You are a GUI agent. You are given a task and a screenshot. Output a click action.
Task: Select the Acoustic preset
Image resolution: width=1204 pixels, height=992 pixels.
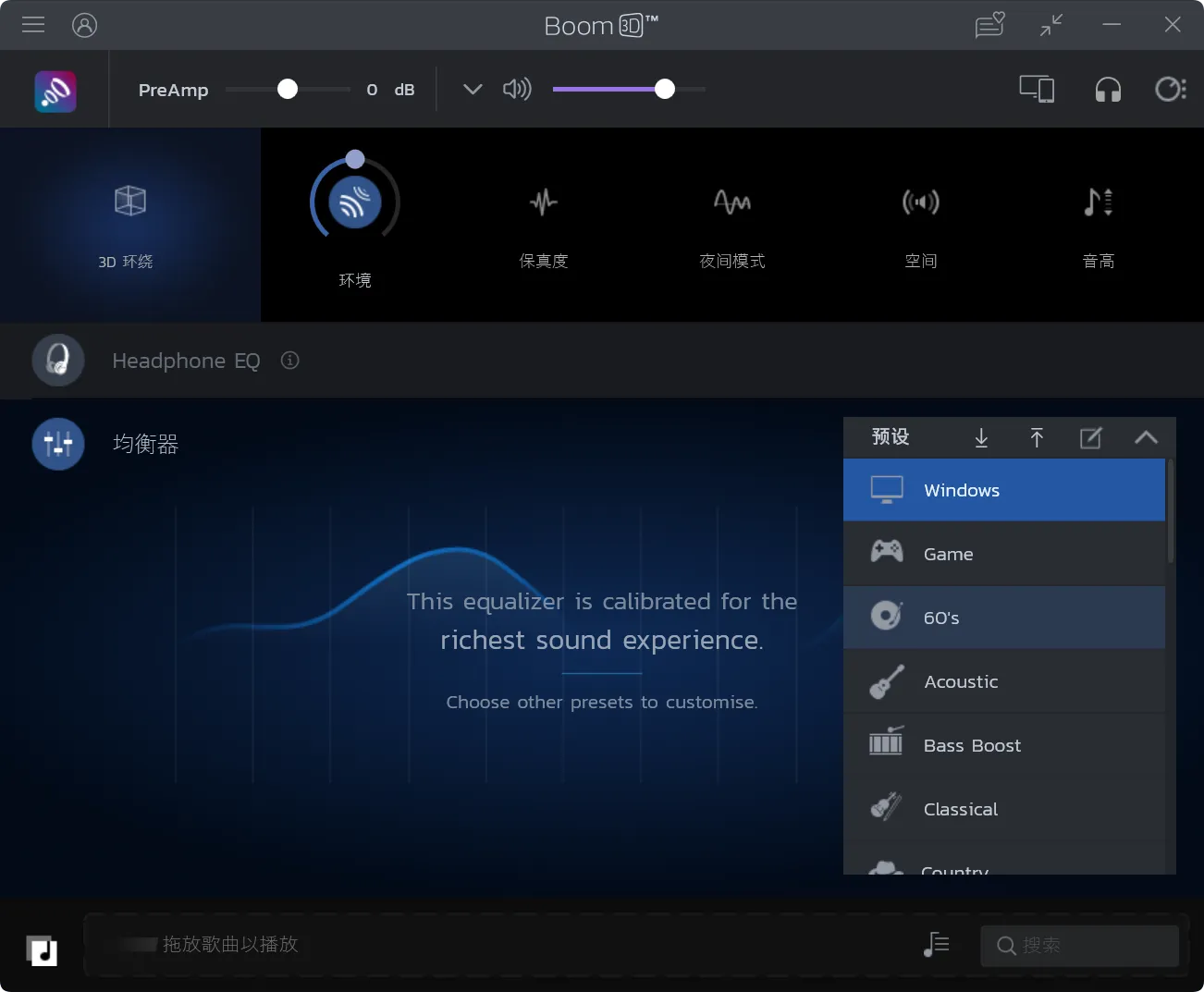pyautogui.click(x=1004, y=681)
